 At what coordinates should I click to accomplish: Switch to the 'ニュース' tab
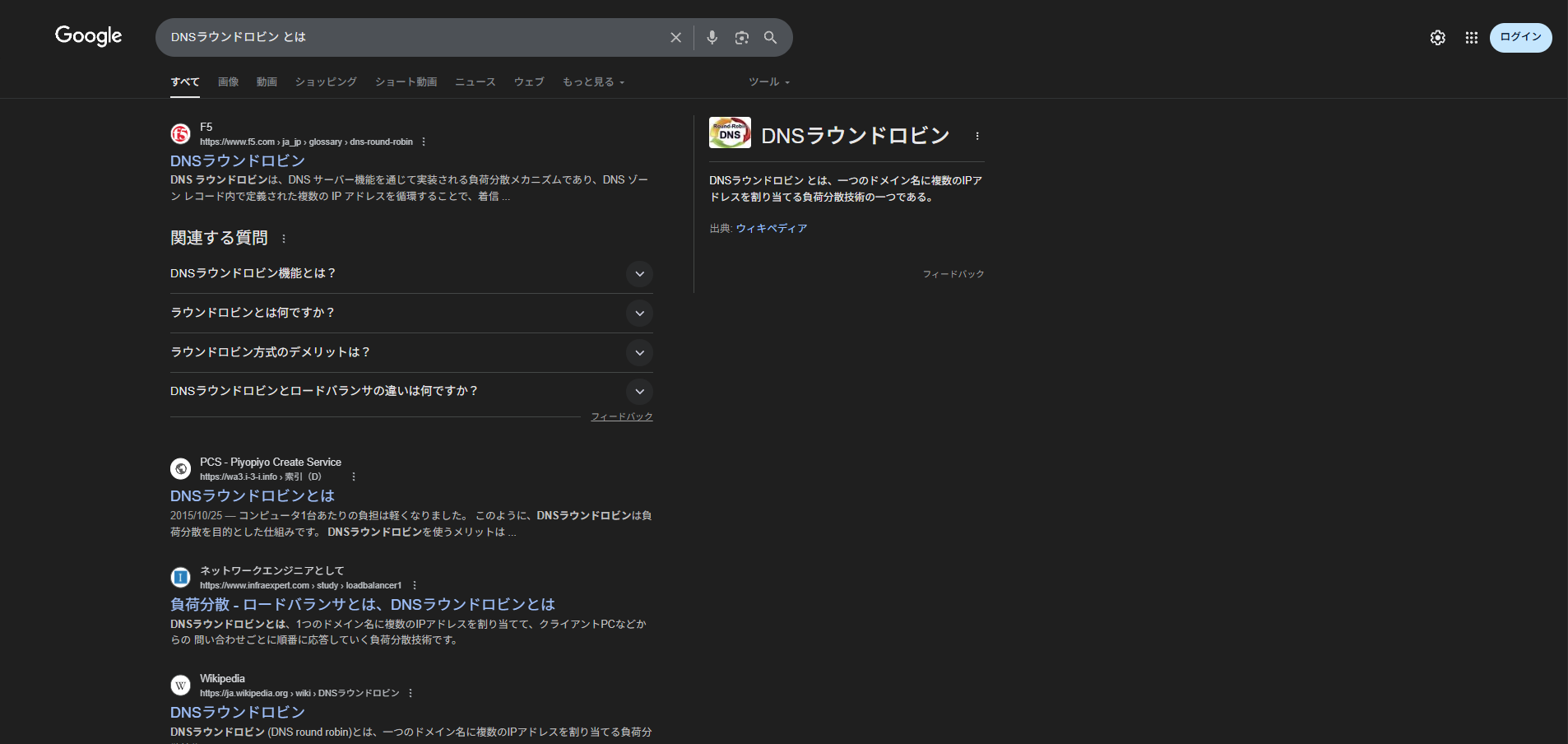[x=475, y=82]
